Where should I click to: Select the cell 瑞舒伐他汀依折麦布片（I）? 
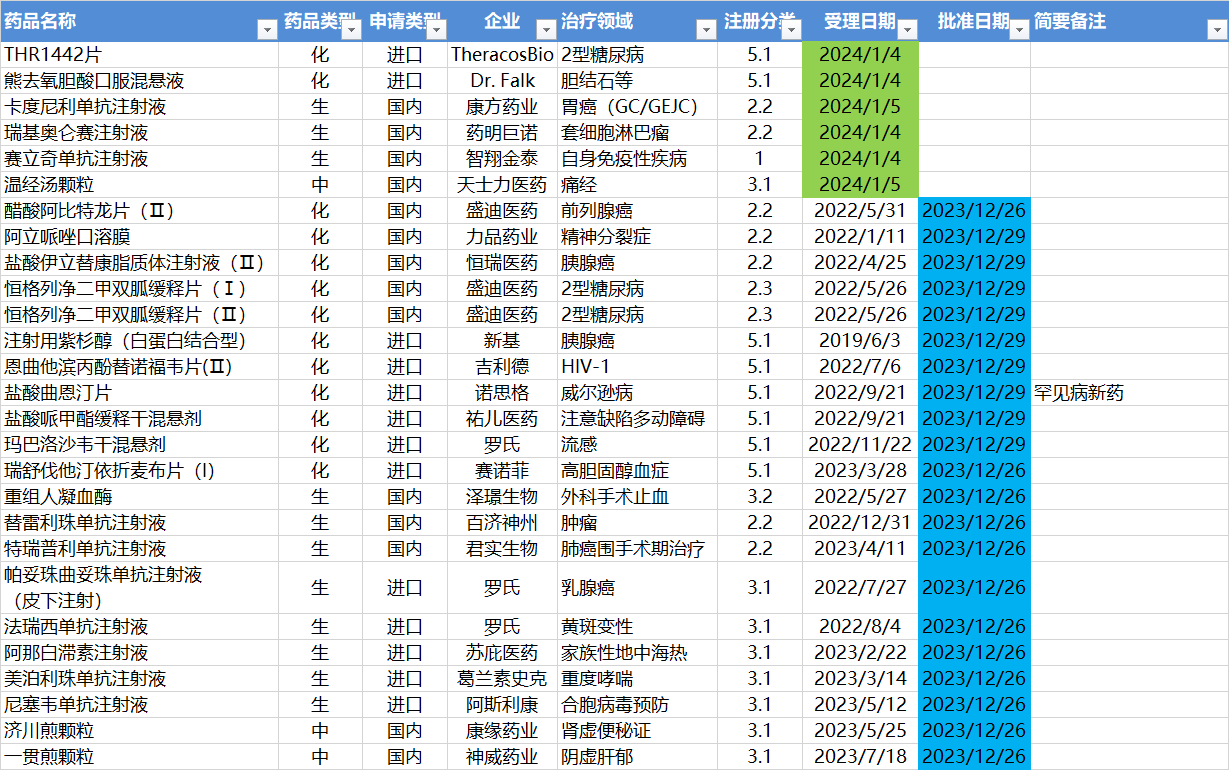tap(140, 471)
